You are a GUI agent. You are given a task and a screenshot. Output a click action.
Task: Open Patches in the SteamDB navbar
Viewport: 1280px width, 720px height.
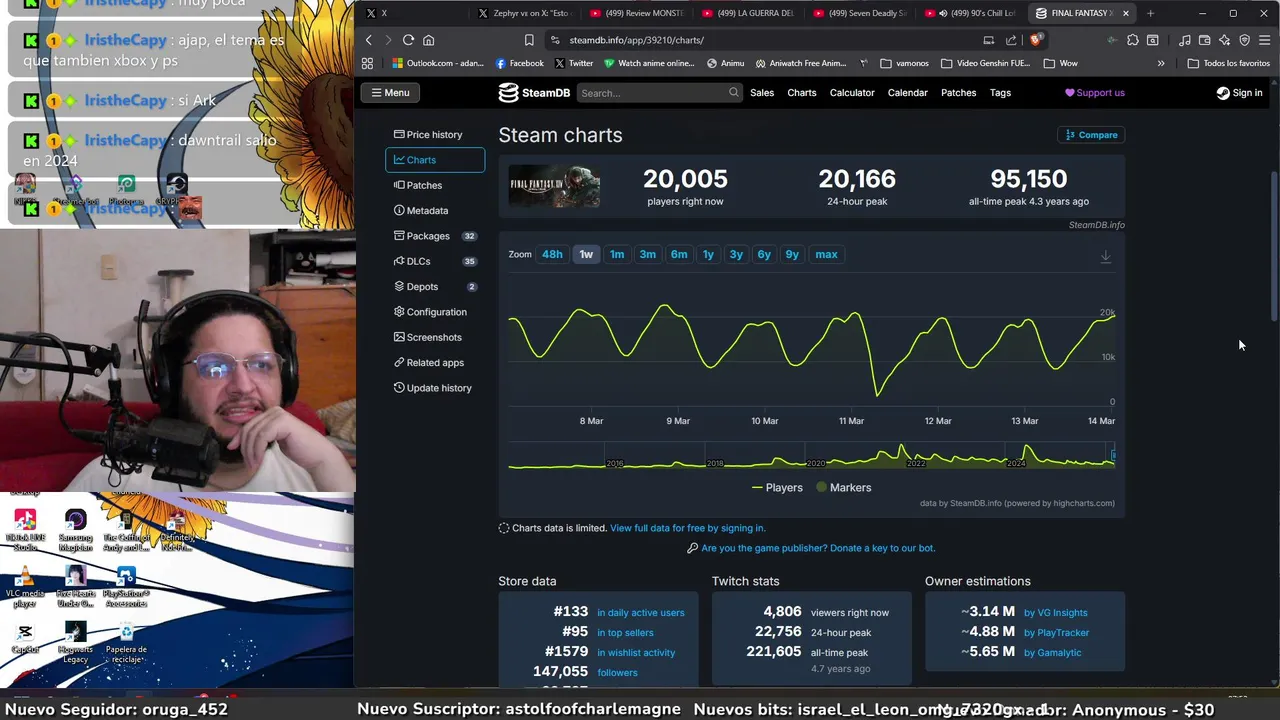[x=958, y=93]
